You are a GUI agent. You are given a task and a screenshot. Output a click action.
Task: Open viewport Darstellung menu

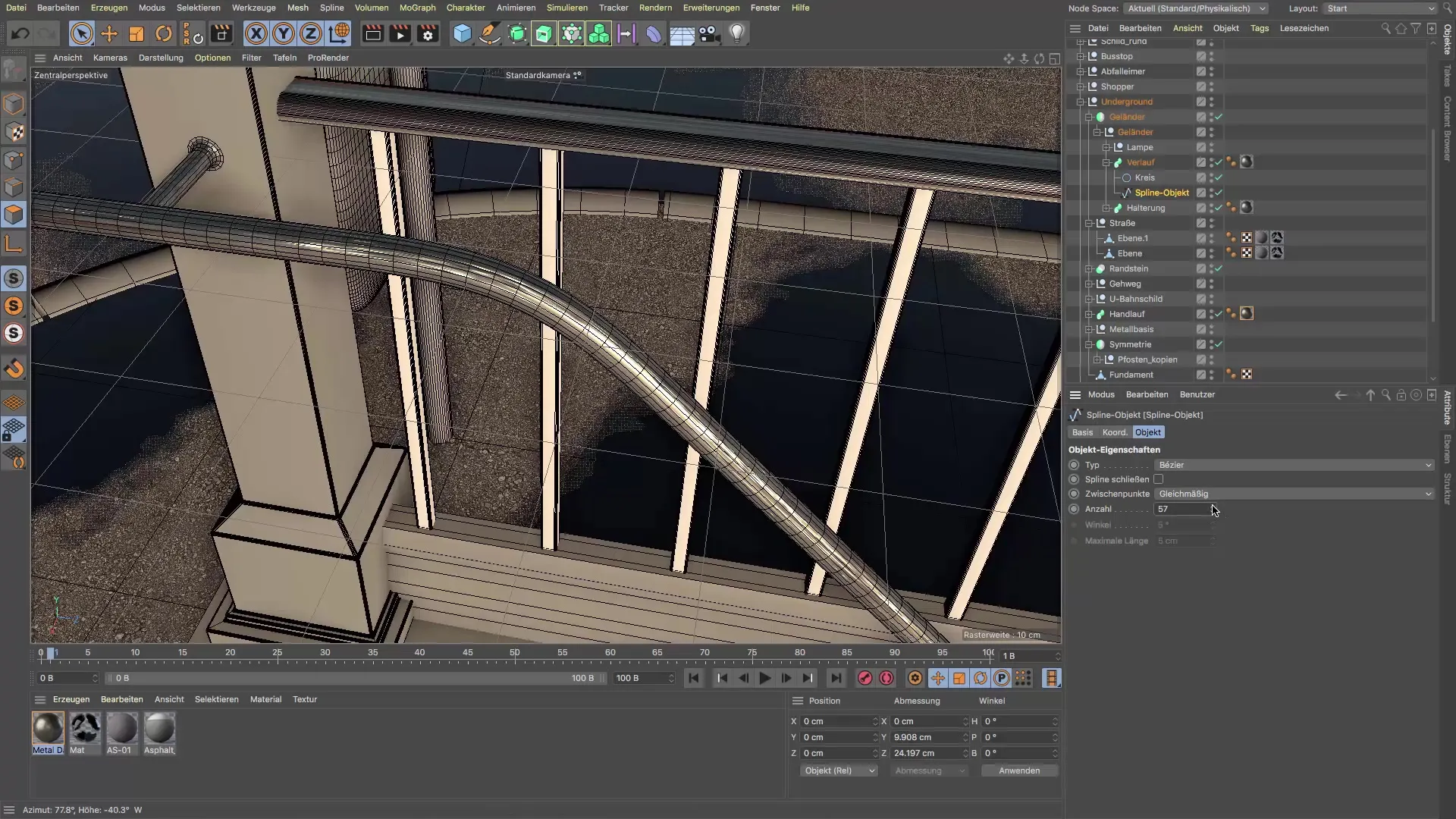(x=161, y=58)
